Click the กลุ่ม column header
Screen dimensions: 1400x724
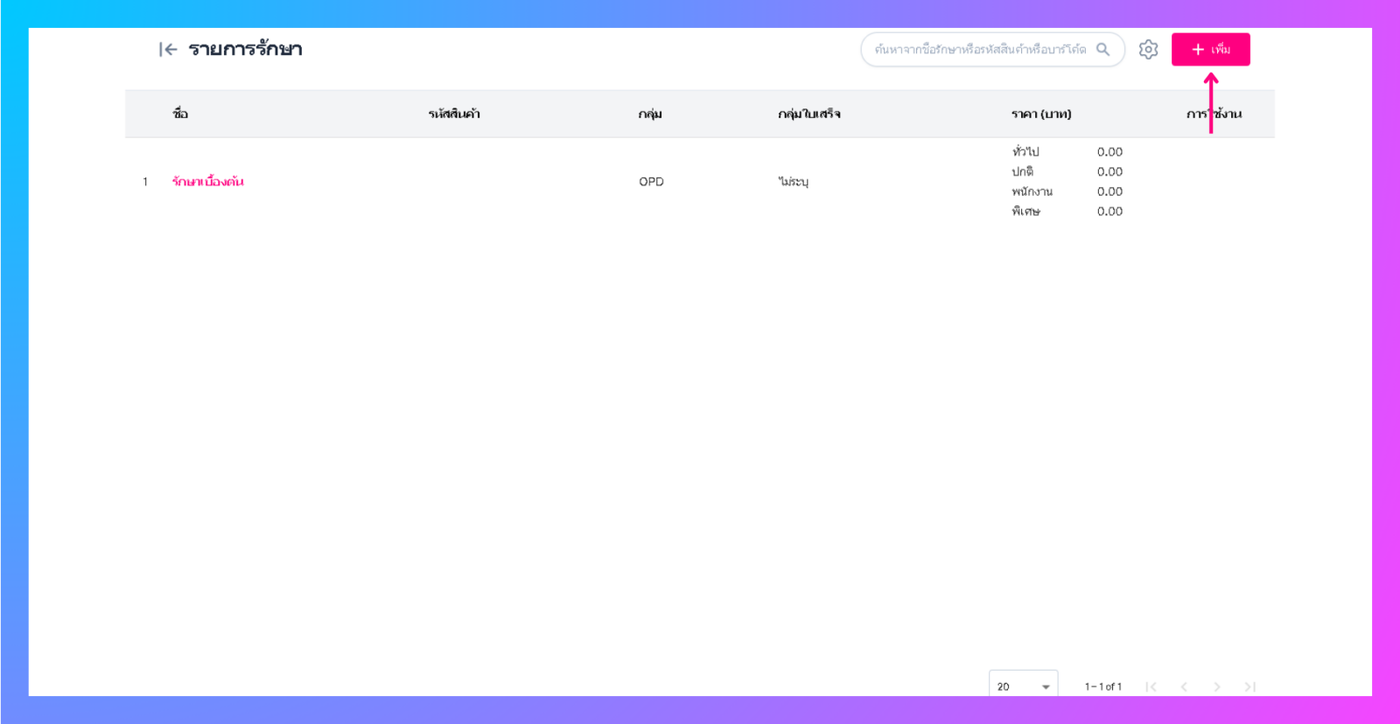tap(650, 114)
